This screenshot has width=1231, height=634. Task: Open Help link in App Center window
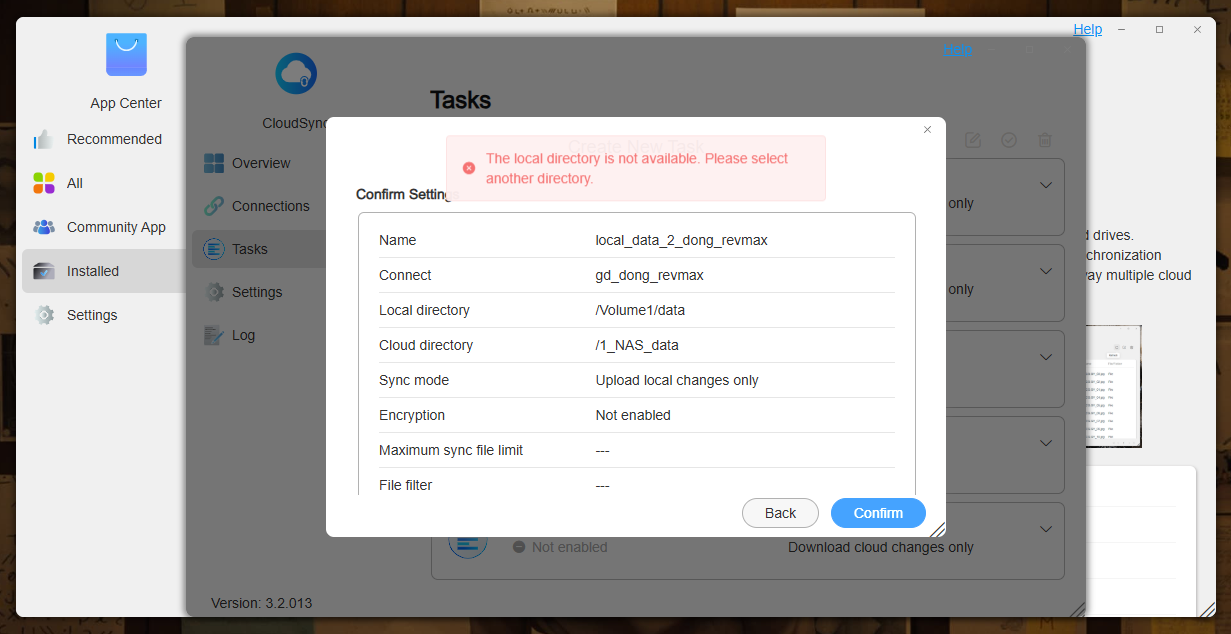[x=1088, y=29]
